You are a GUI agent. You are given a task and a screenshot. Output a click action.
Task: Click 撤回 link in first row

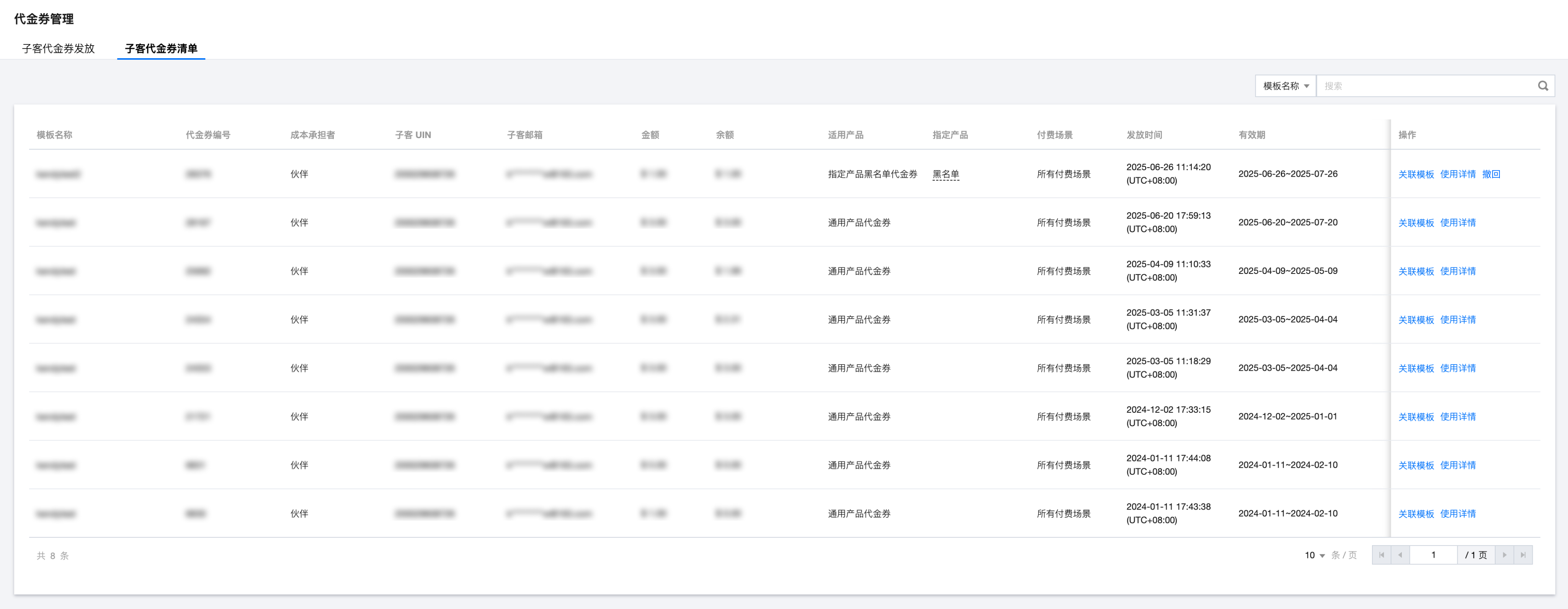pos(1491,174)
